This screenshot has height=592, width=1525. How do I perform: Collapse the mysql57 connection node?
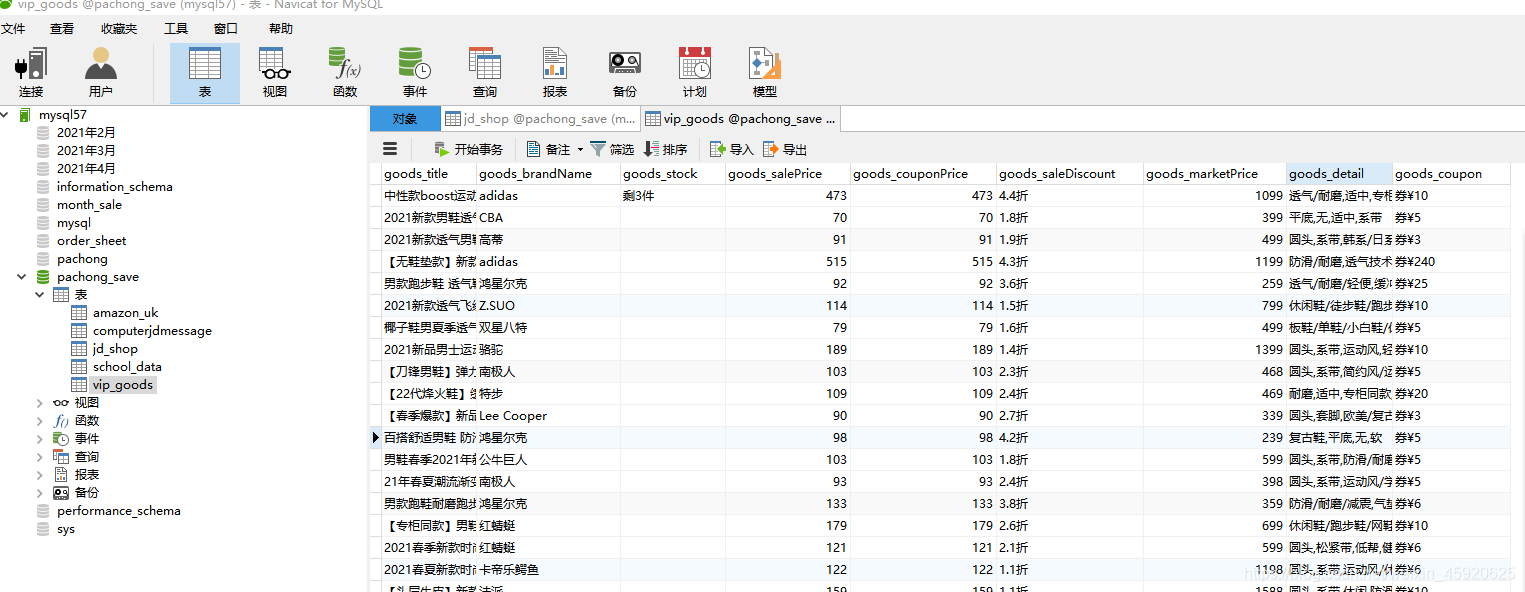pyautogui.click(x=5, y=115)
